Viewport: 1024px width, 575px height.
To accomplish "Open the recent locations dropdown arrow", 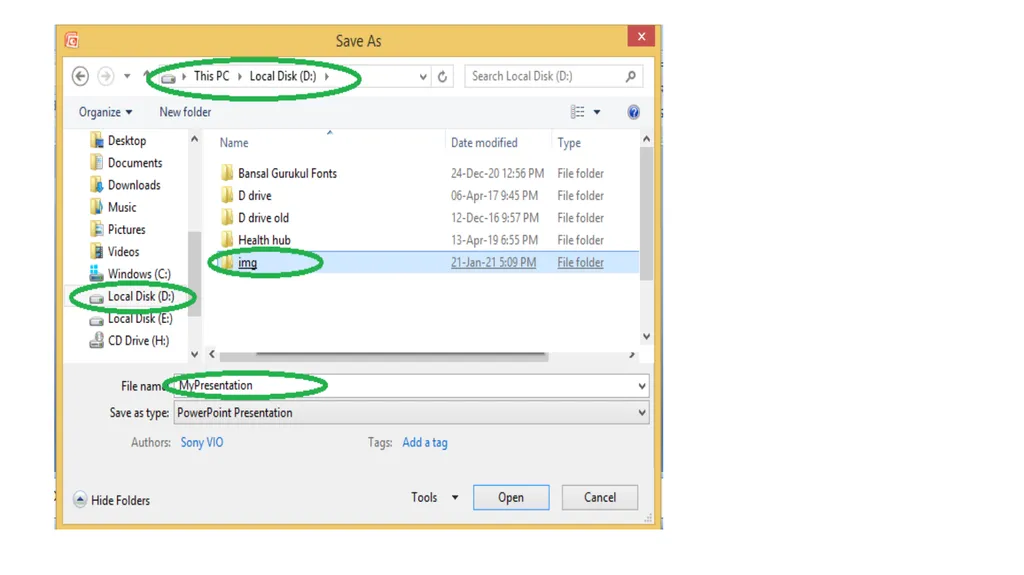I will [127, 76].
